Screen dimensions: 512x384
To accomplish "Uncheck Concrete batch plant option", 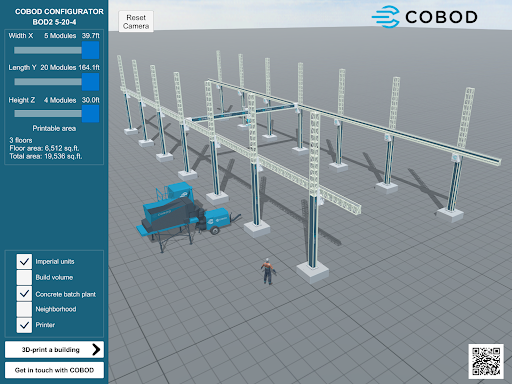I will coord(24,294).
